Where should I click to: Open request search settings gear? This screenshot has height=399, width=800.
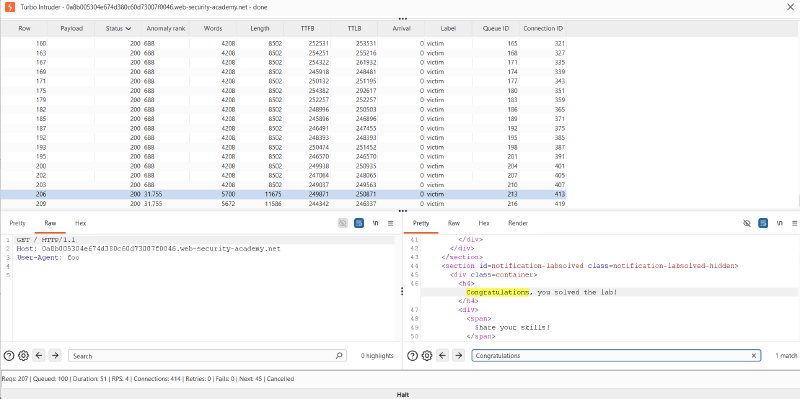[x=22, y=356]
